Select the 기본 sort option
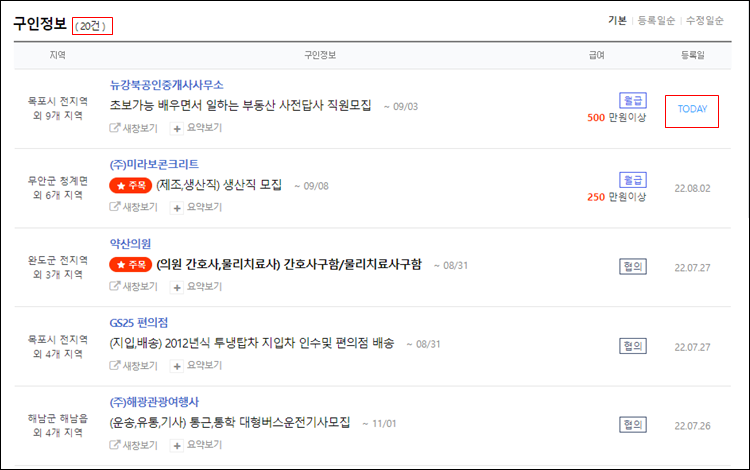This screenshot has width=750, height=470. pos(617,21)
